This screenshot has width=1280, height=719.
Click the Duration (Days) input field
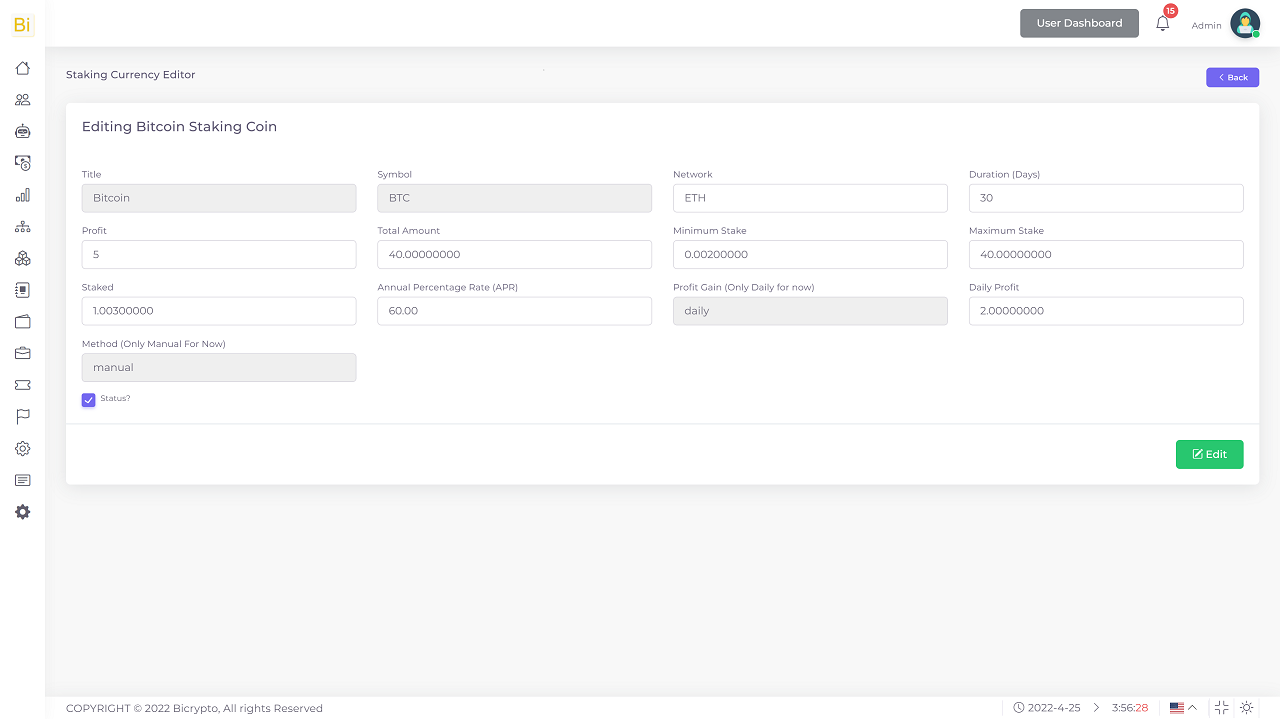click(x=1105, y=198)
